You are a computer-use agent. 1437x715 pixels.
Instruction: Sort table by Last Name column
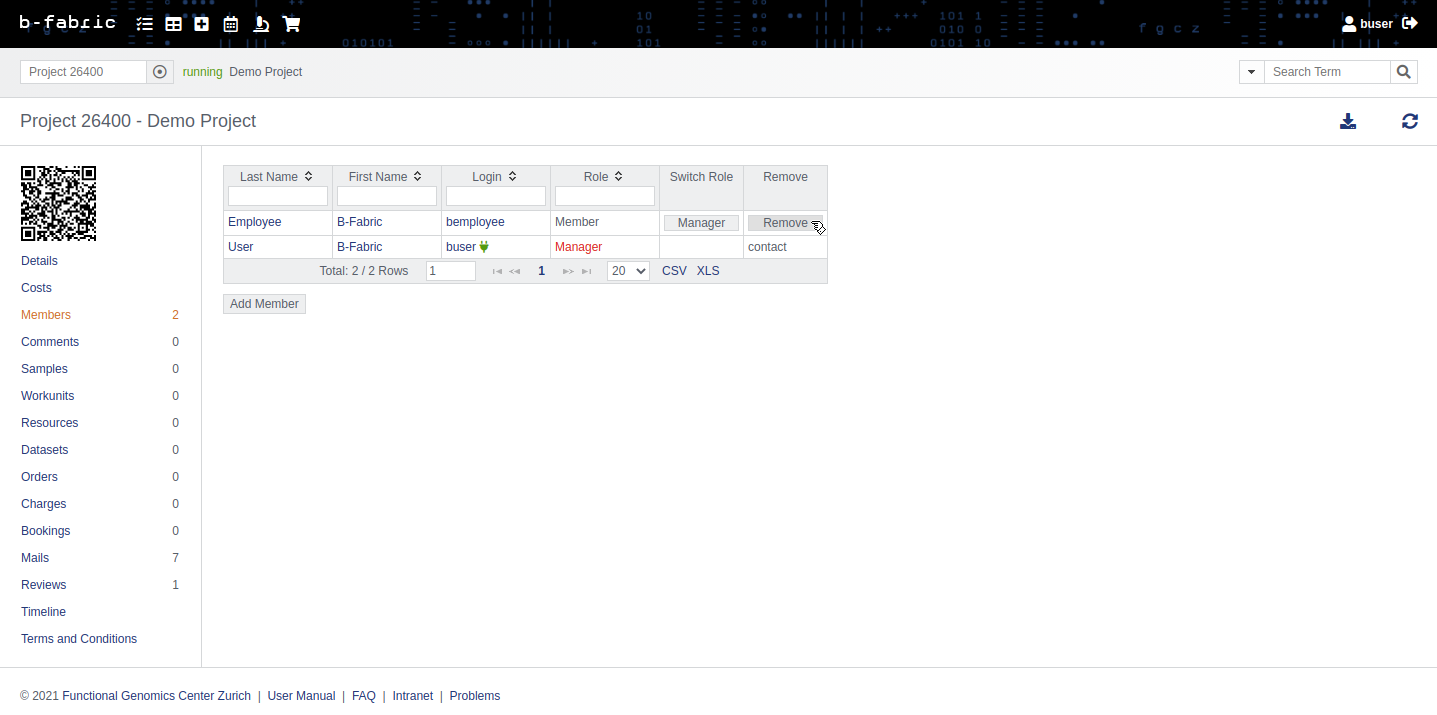point(276,177)
